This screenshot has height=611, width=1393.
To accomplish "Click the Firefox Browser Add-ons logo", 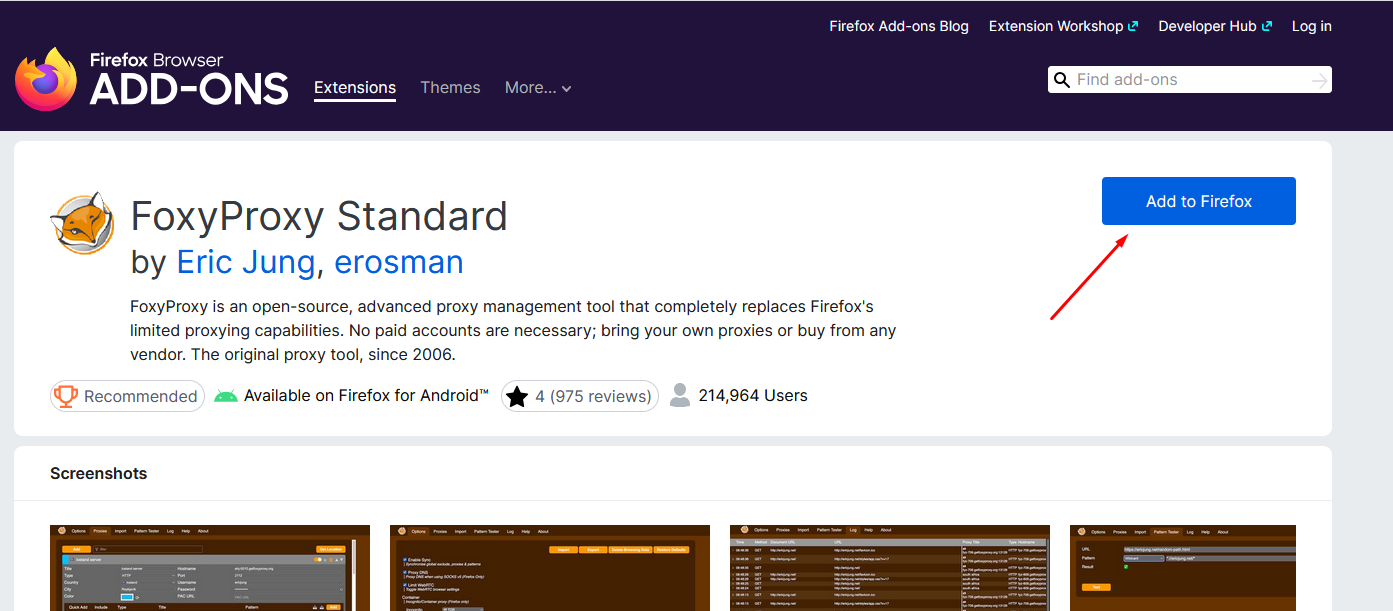I will [x=150, y=79].
